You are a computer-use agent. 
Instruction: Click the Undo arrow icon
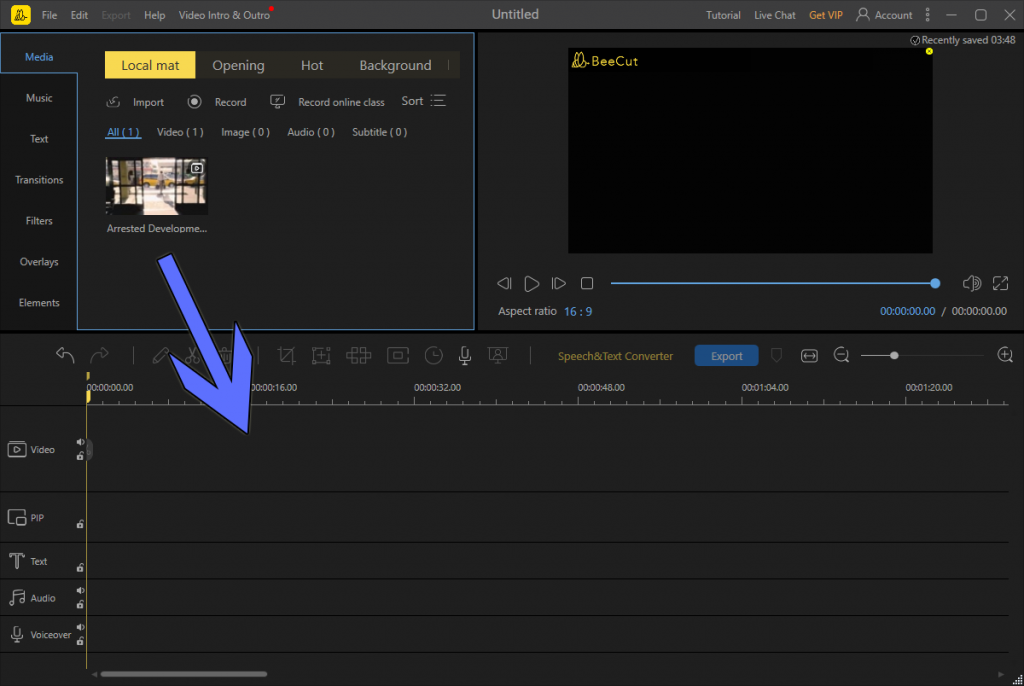point(65,355)
